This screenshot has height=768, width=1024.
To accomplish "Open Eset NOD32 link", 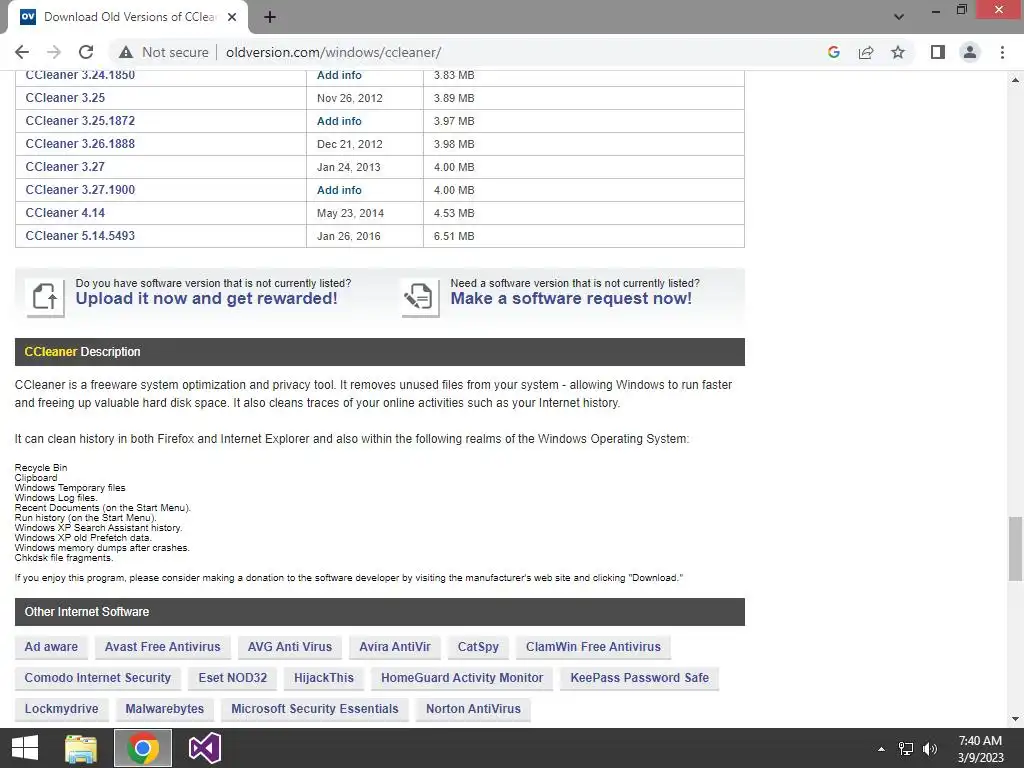I will pyautogui.click(x=232, y=678).
